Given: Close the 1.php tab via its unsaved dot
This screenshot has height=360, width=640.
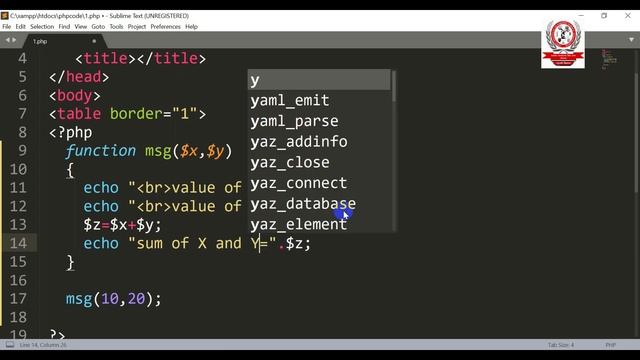Looking at the screenshot, I should click(x=94, y=41).
